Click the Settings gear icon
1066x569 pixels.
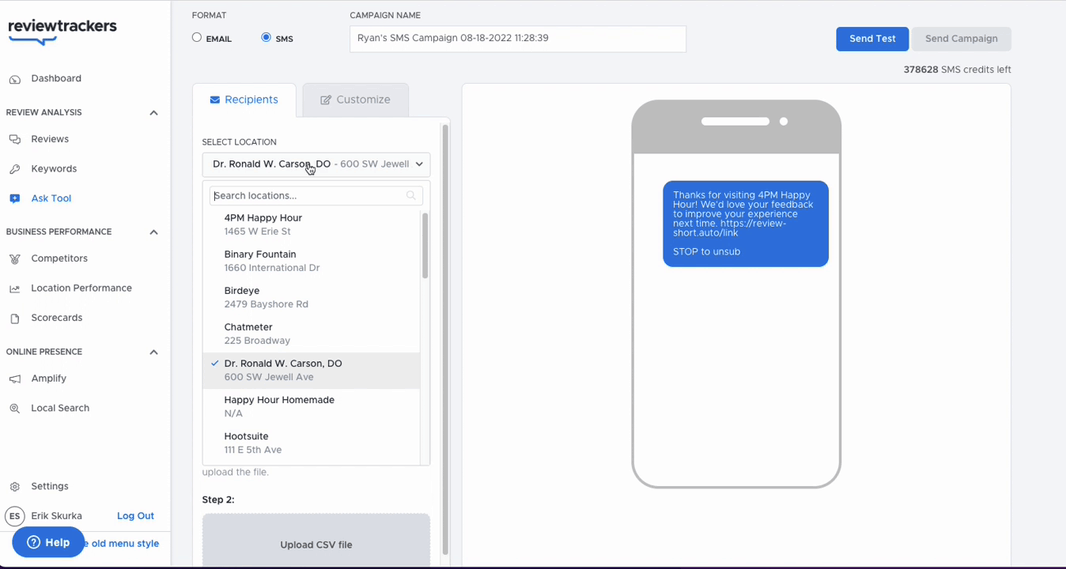click(15, 487)
